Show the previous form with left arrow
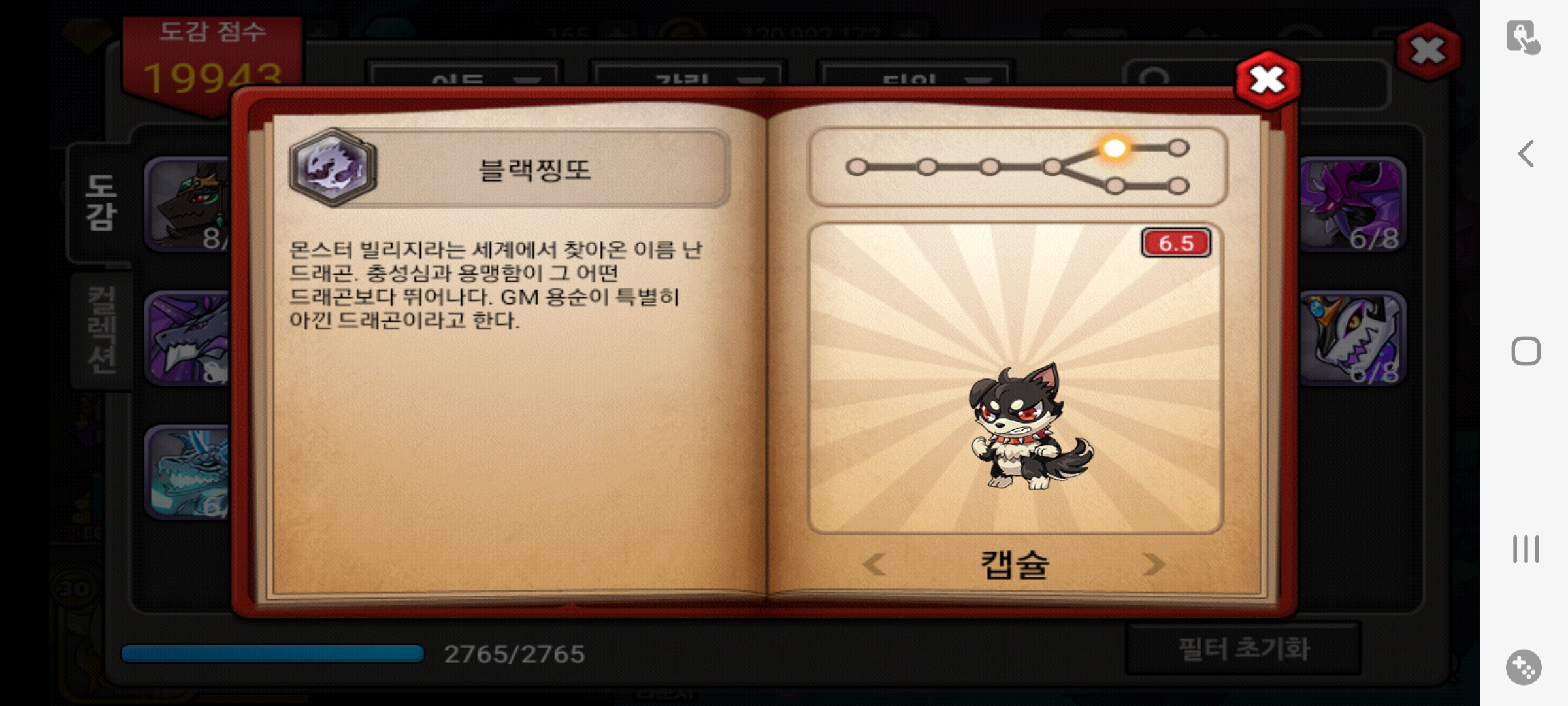1568x706 pixels. coord(874,563)
